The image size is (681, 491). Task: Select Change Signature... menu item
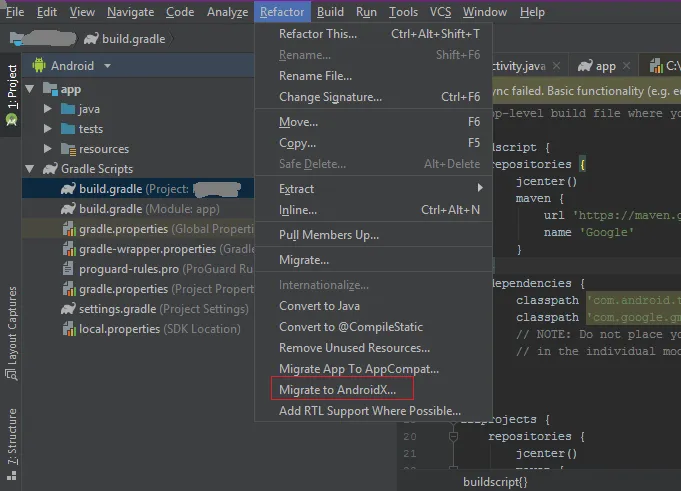(374, 97)
